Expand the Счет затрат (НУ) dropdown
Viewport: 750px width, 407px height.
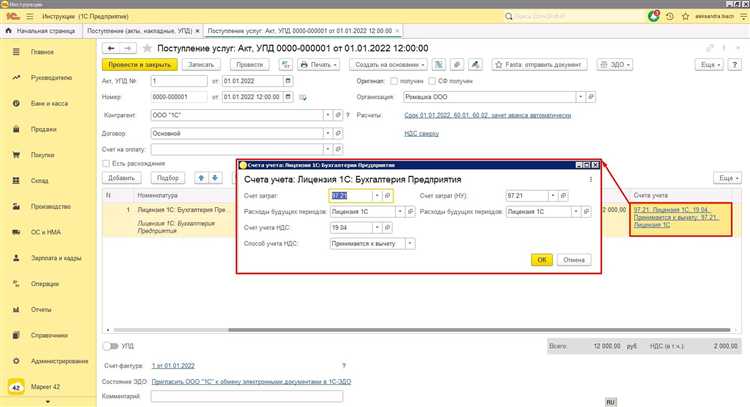click(553, 196)
